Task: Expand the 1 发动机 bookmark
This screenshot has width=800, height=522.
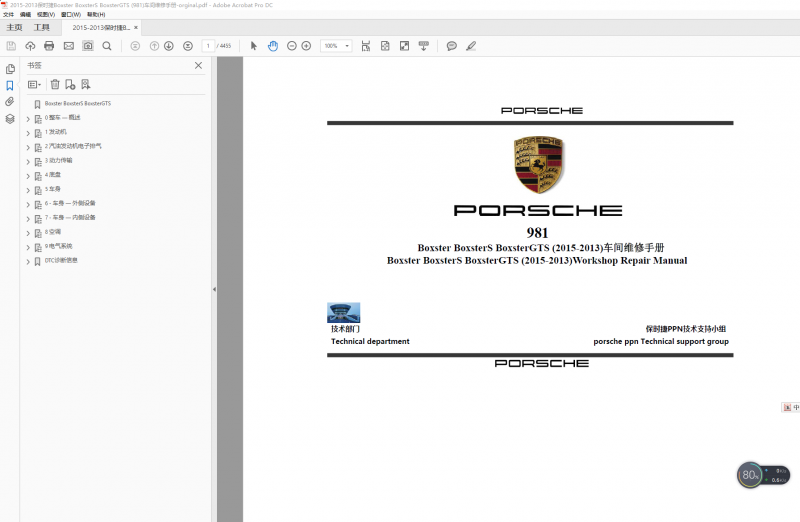Action: (28, 133)
